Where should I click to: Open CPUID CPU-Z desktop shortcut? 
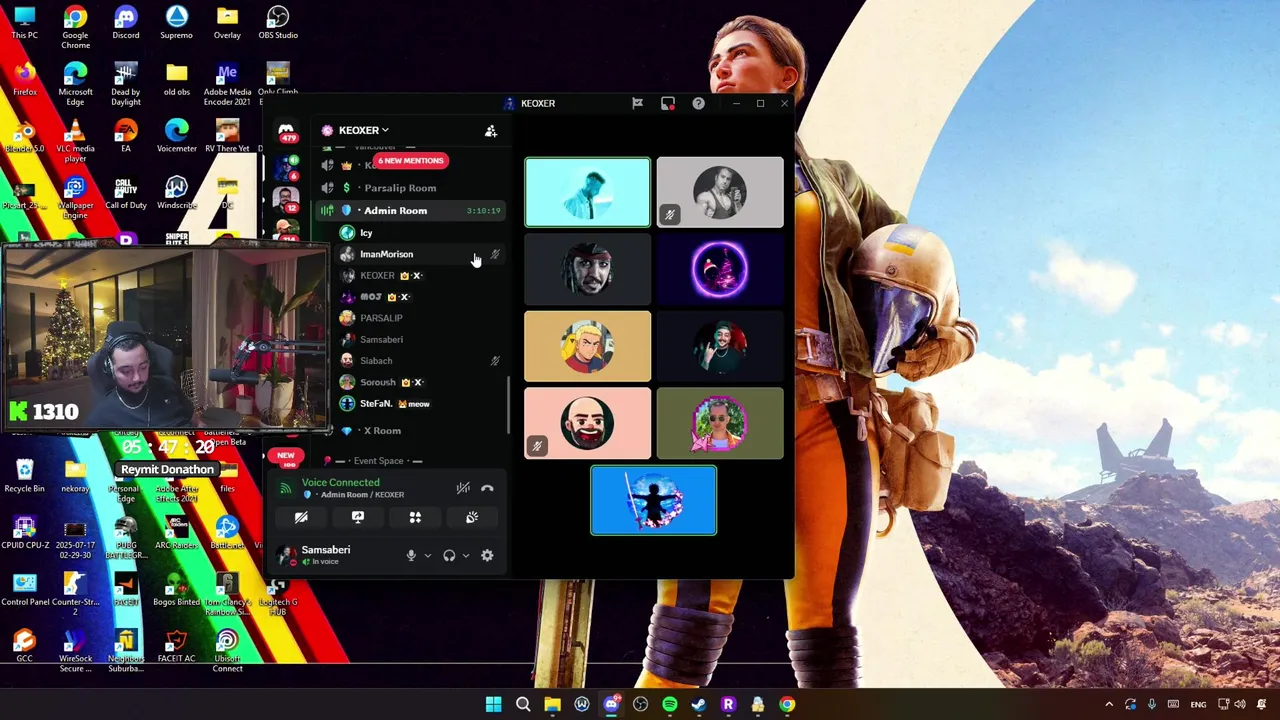[x=24, y=533]
